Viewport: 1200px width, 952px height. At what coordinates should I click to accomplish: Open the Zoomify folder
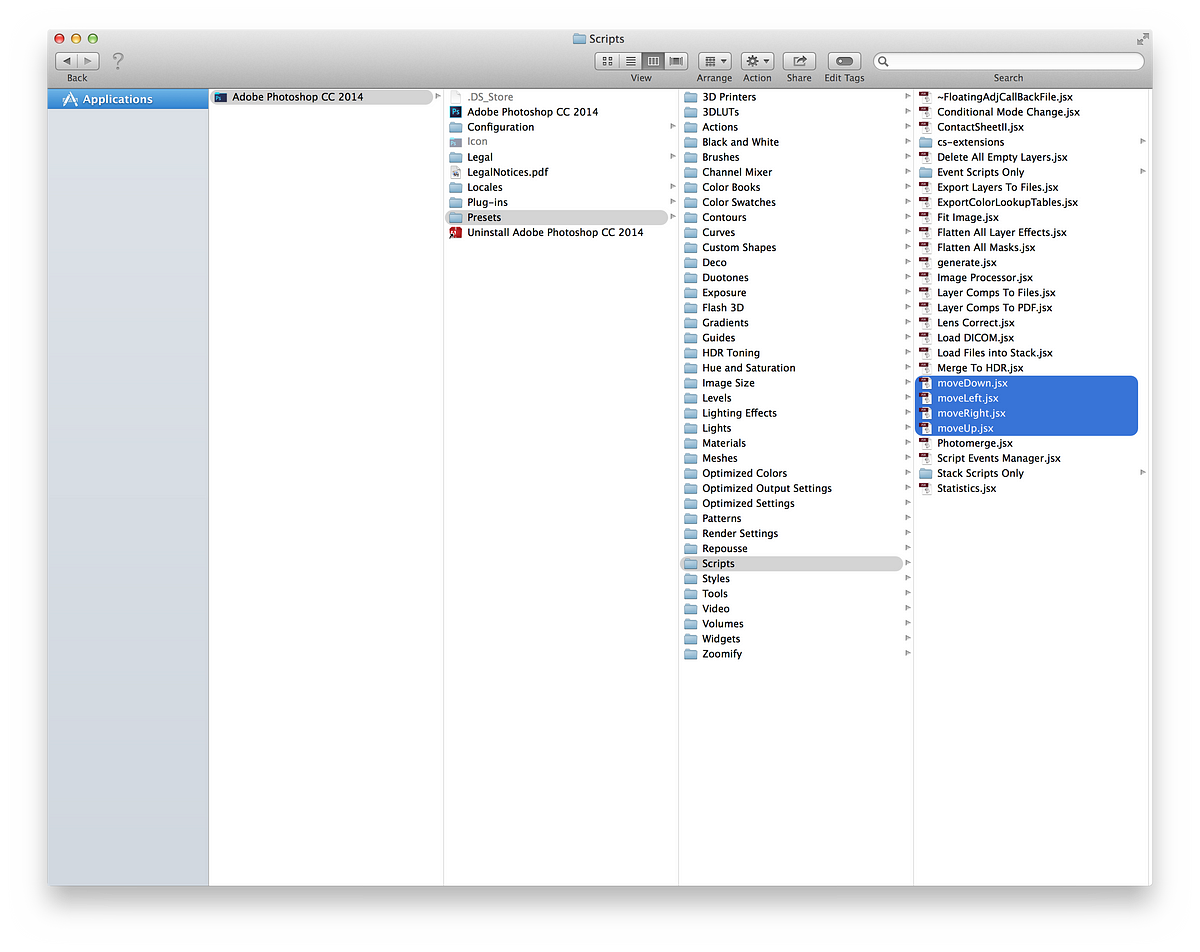(x=722, y=654)
